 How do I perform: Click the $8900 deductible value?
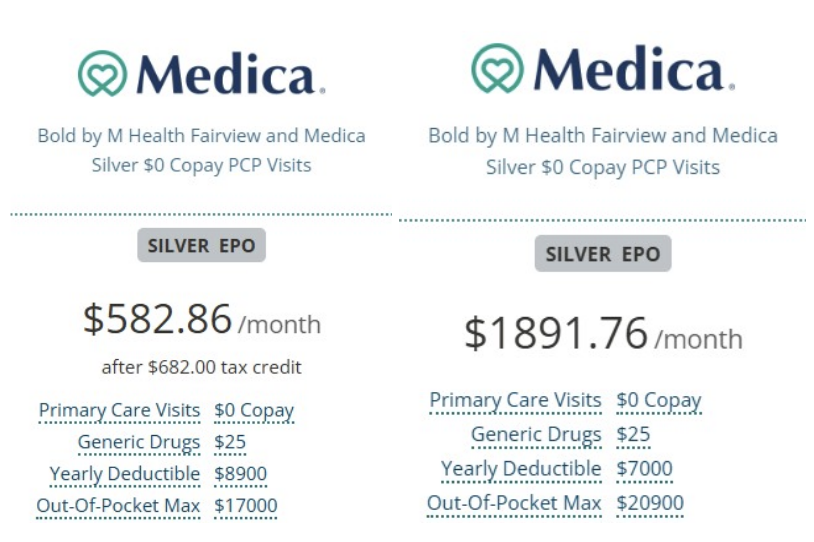240,474
